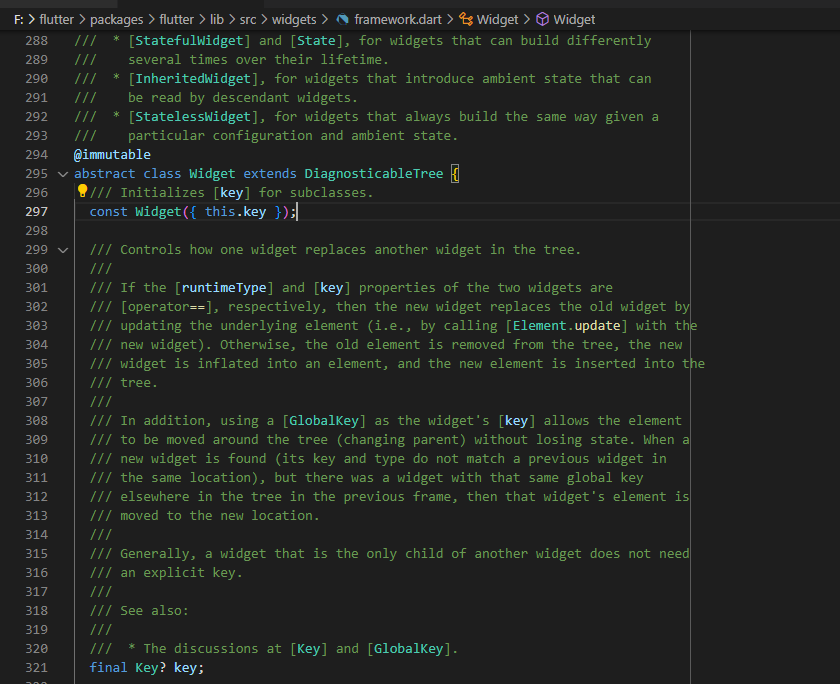Viewport: 840px width, 684px height.
Task: Click the [StatefulWidget] reference on line 288
Action: pyautogui.click(x=190, y=41)
